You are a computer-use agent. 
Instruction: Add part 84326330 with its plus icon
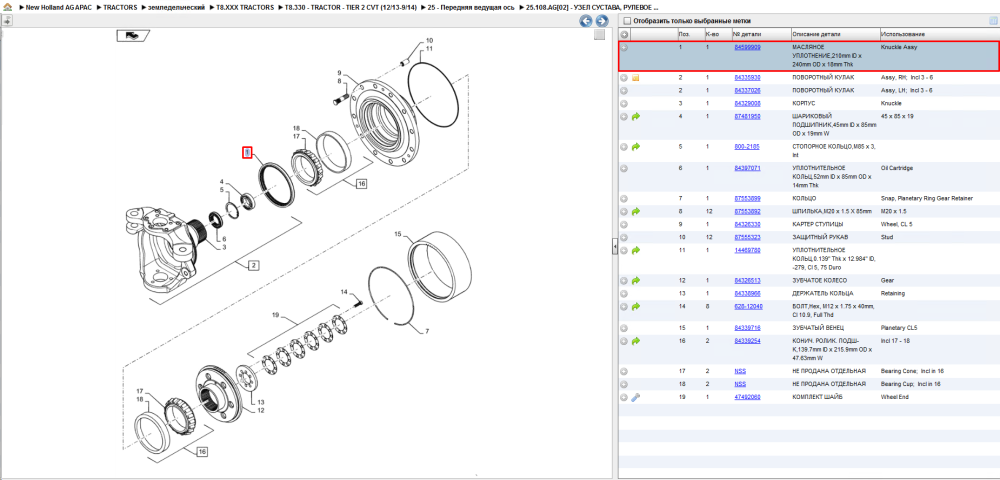[x=624, y=224]
